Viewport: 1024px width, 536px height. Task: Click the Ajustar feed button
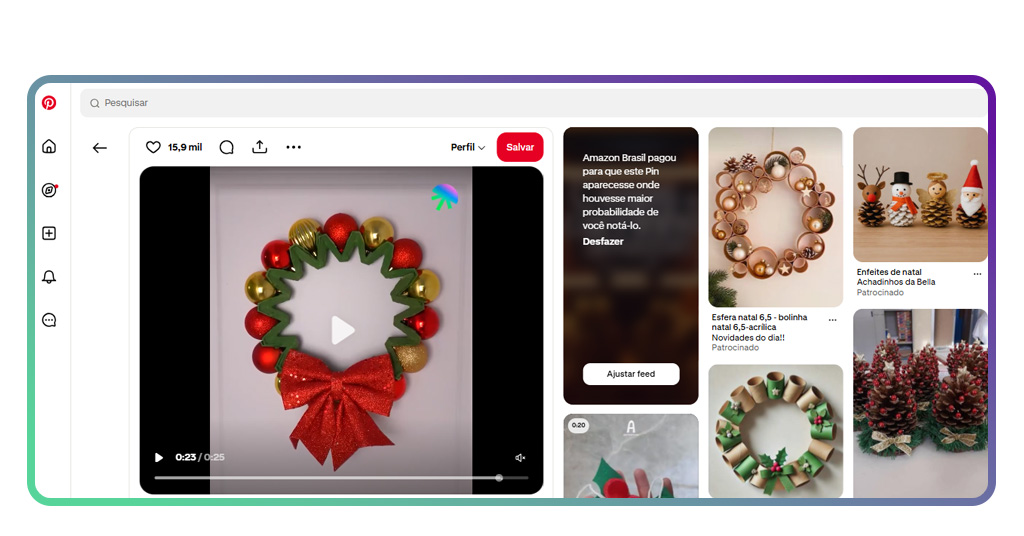[631, 374]
